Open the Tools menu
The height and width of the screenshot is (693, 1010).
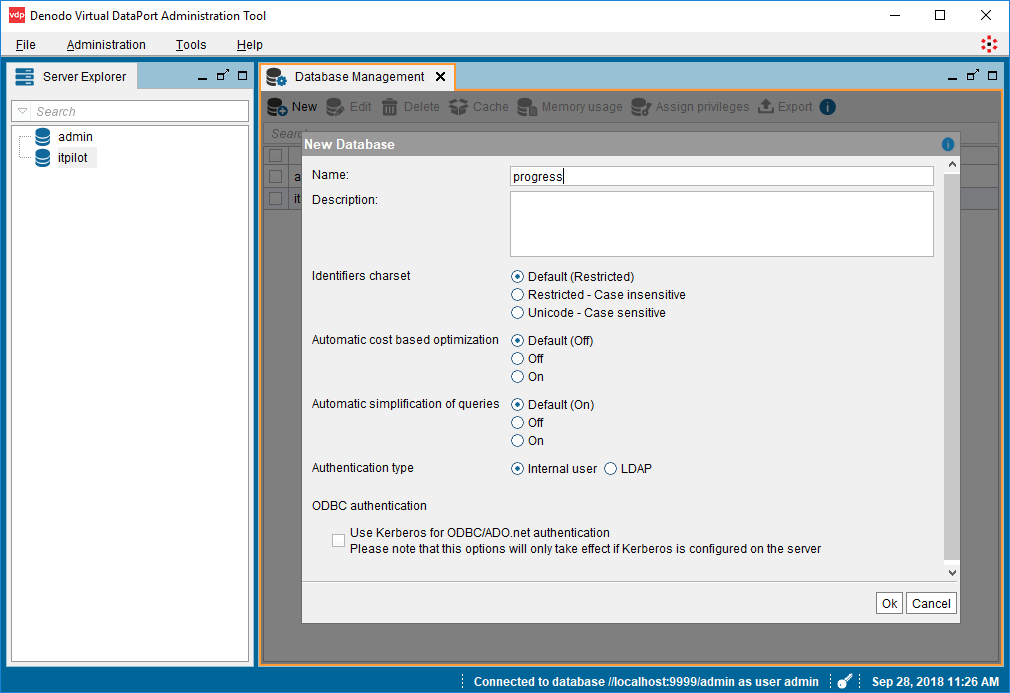tap(190, 44)
